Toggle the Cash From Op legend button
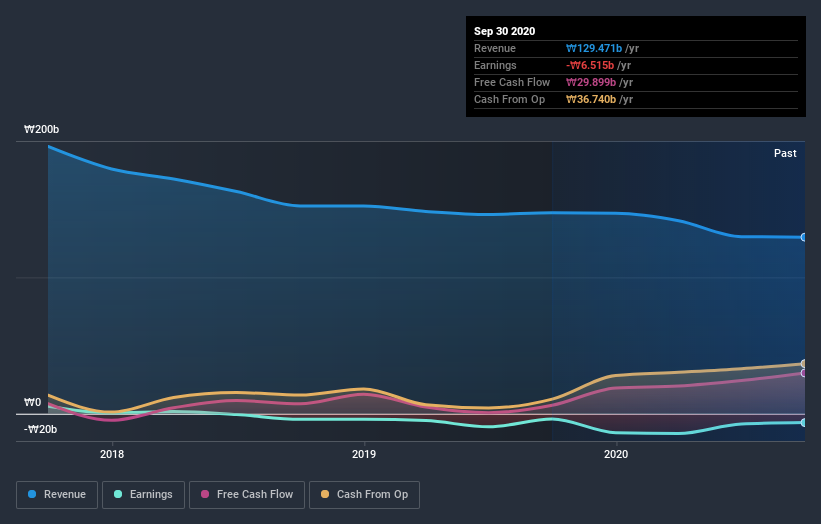 click(x=364, y=495)
